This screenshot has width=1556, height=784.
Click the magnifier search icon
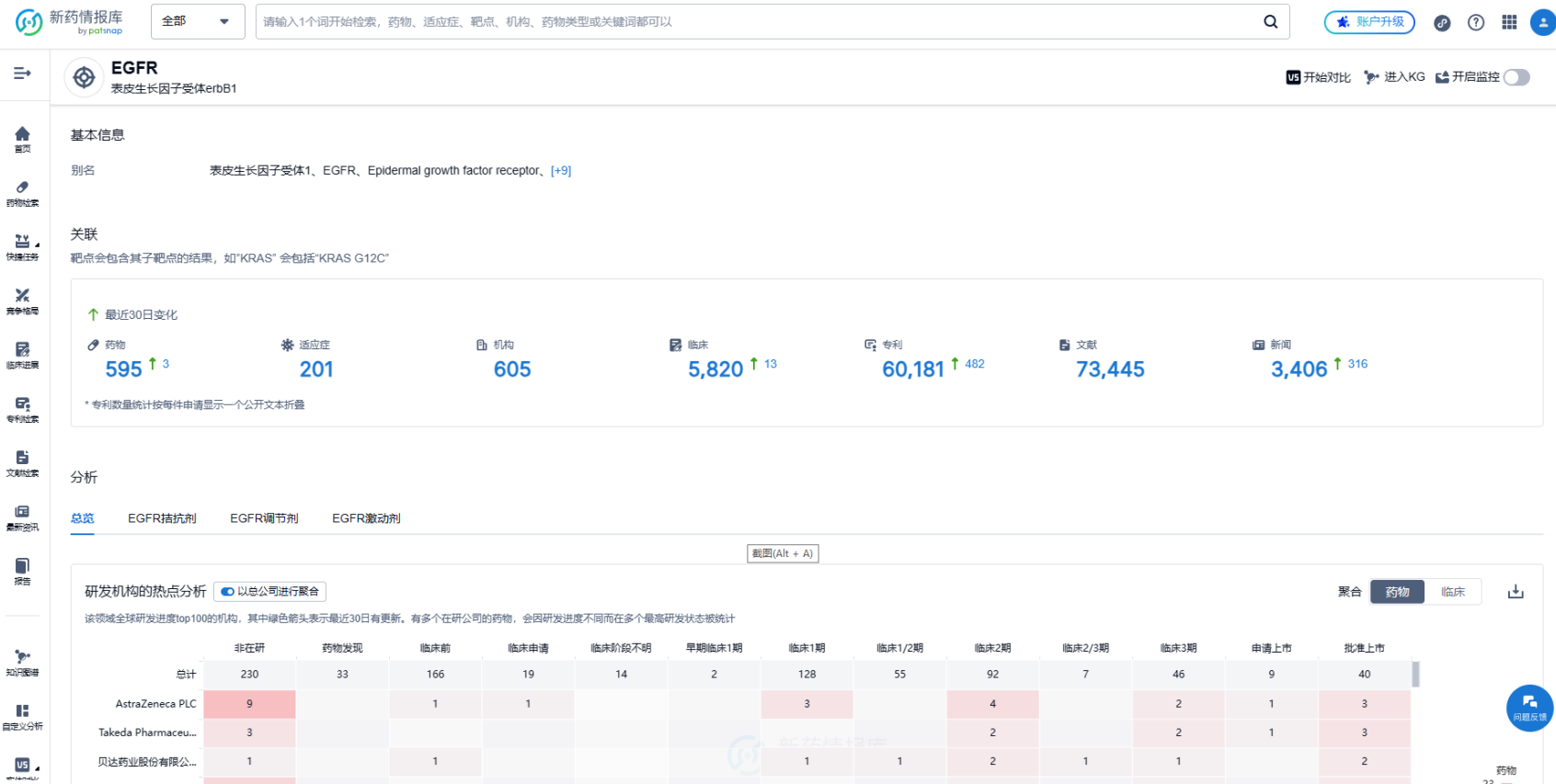1270,22
